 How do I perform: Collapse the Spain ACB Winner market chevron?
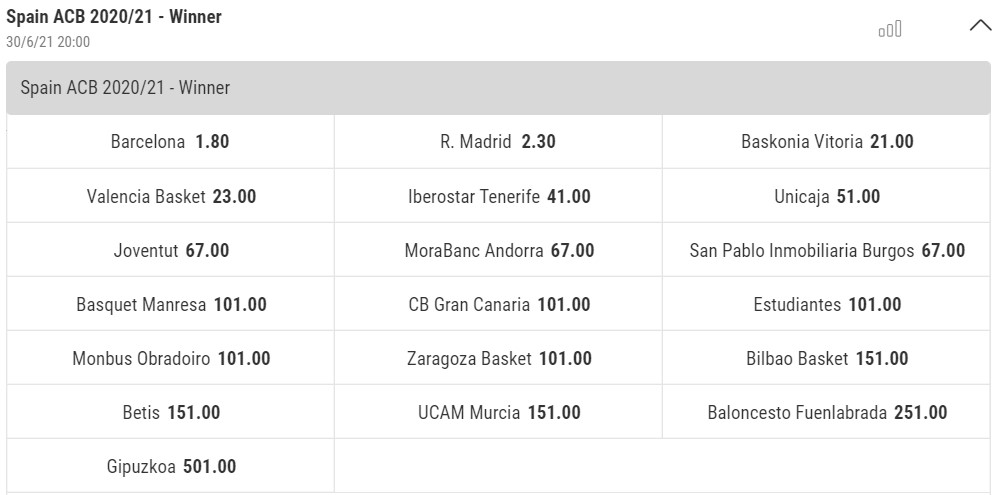(x=980, y=26)
